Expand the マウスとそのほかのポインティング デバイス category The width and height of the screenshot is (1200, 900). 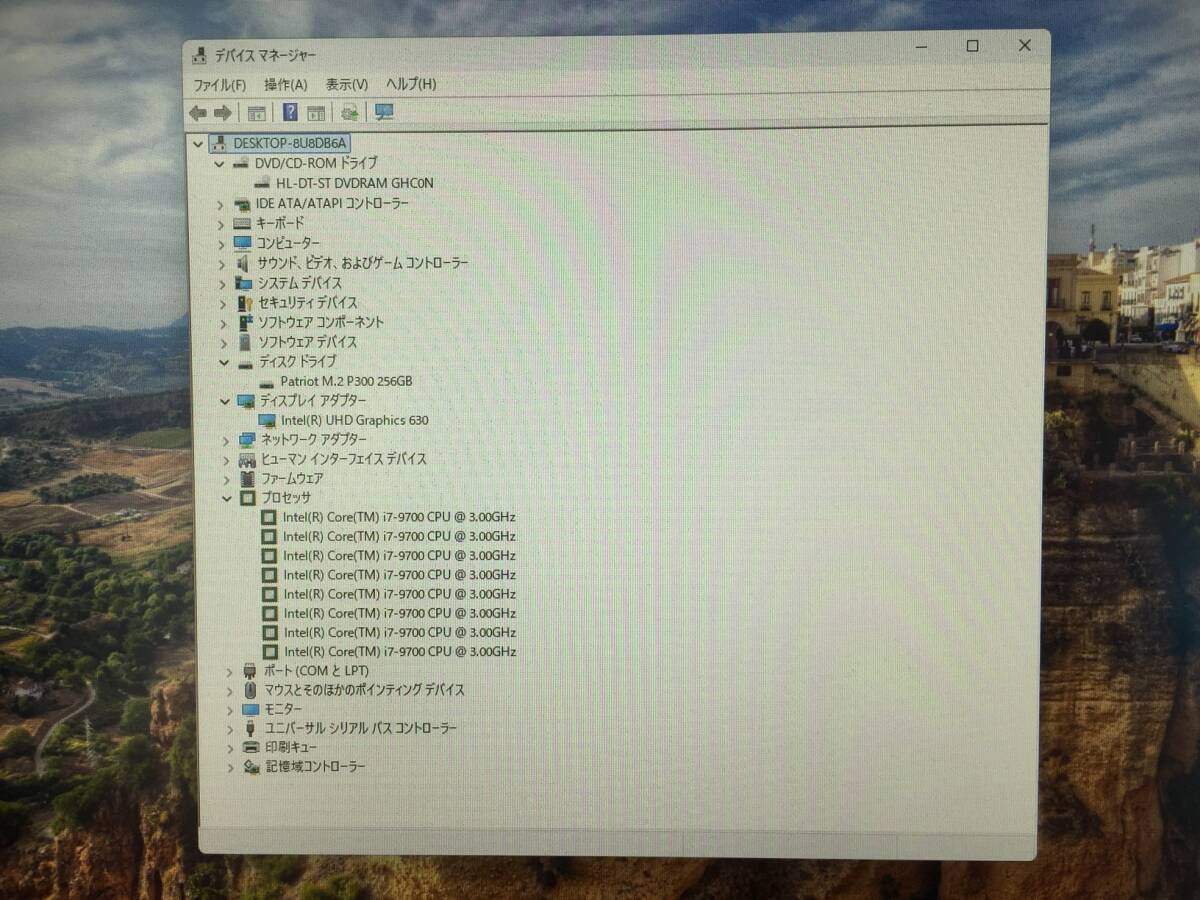[229, 690]
